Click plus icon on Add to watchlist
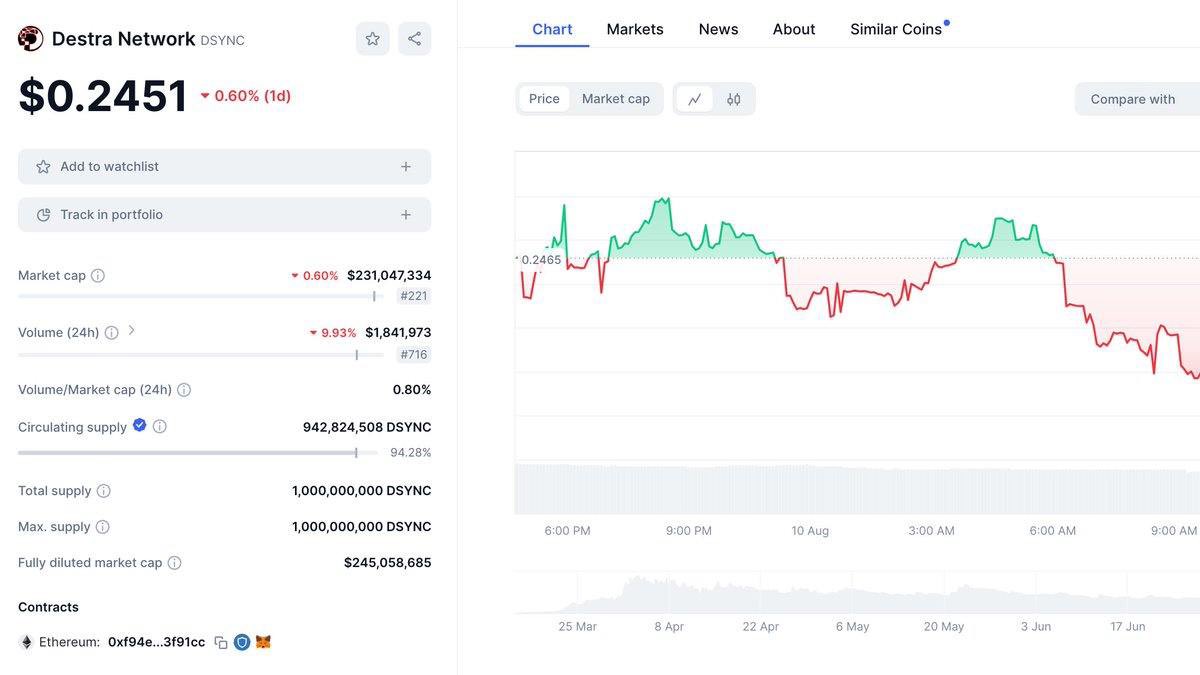This screenshot has width=1200, height=675. (x=406, y=167)
